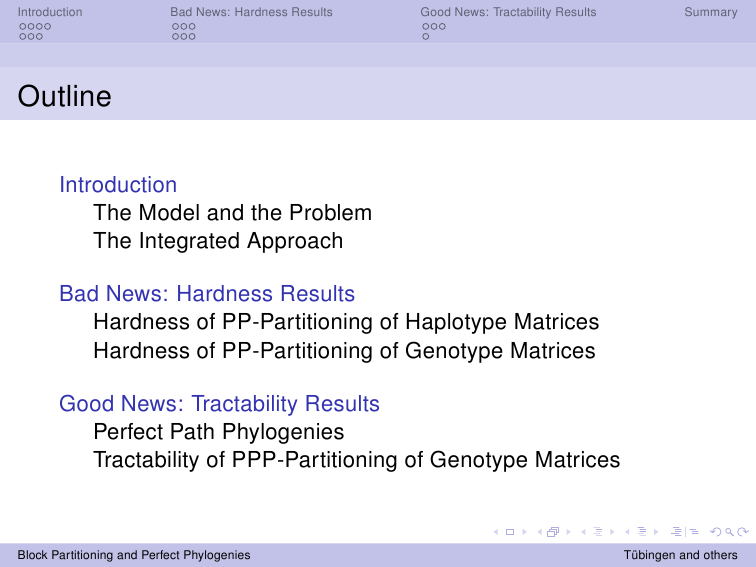
Task: Click the forward redo-arrow navigation icon
Action: point(743,532)
